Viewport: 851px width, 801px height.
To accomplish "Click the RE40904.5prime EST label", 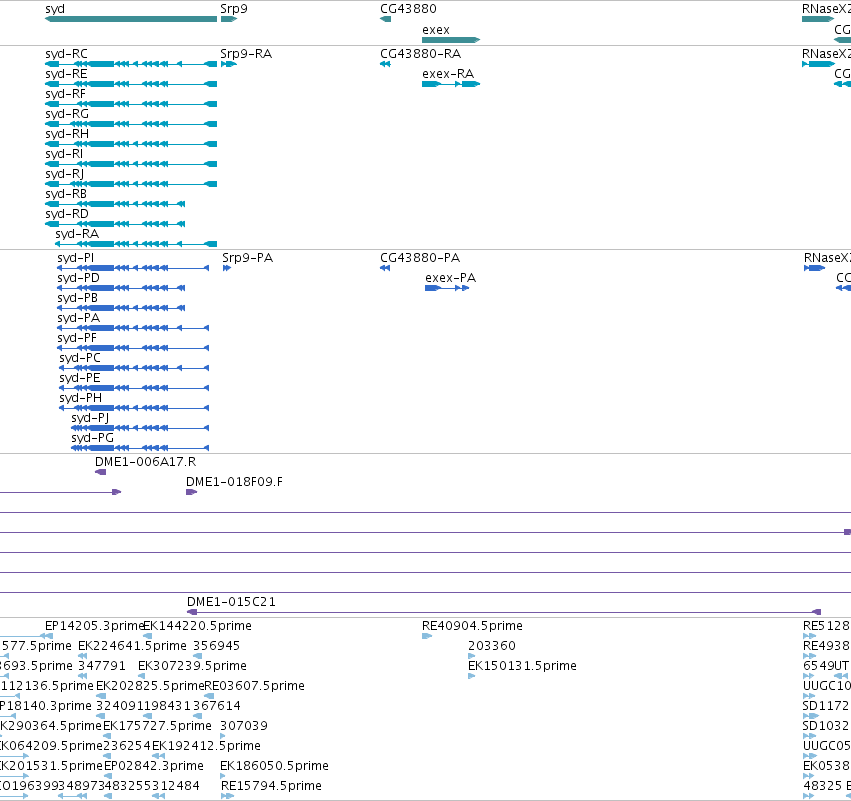I will pos(472,626).
